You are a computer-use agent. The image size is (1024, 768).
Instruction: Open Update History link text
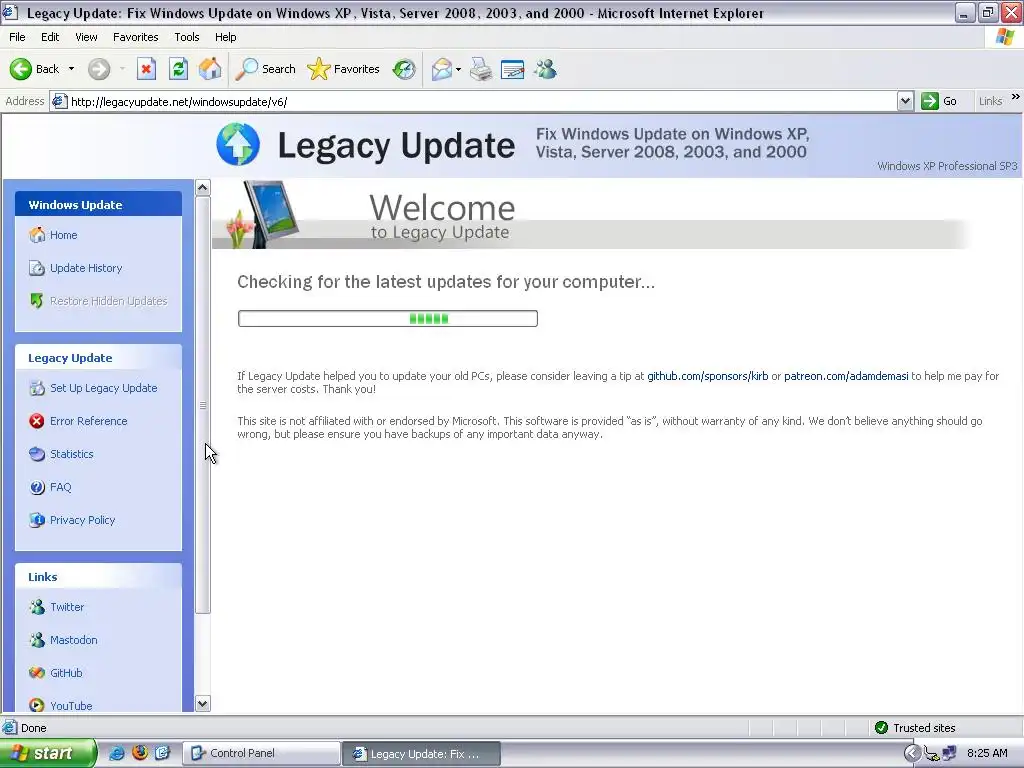86,268
